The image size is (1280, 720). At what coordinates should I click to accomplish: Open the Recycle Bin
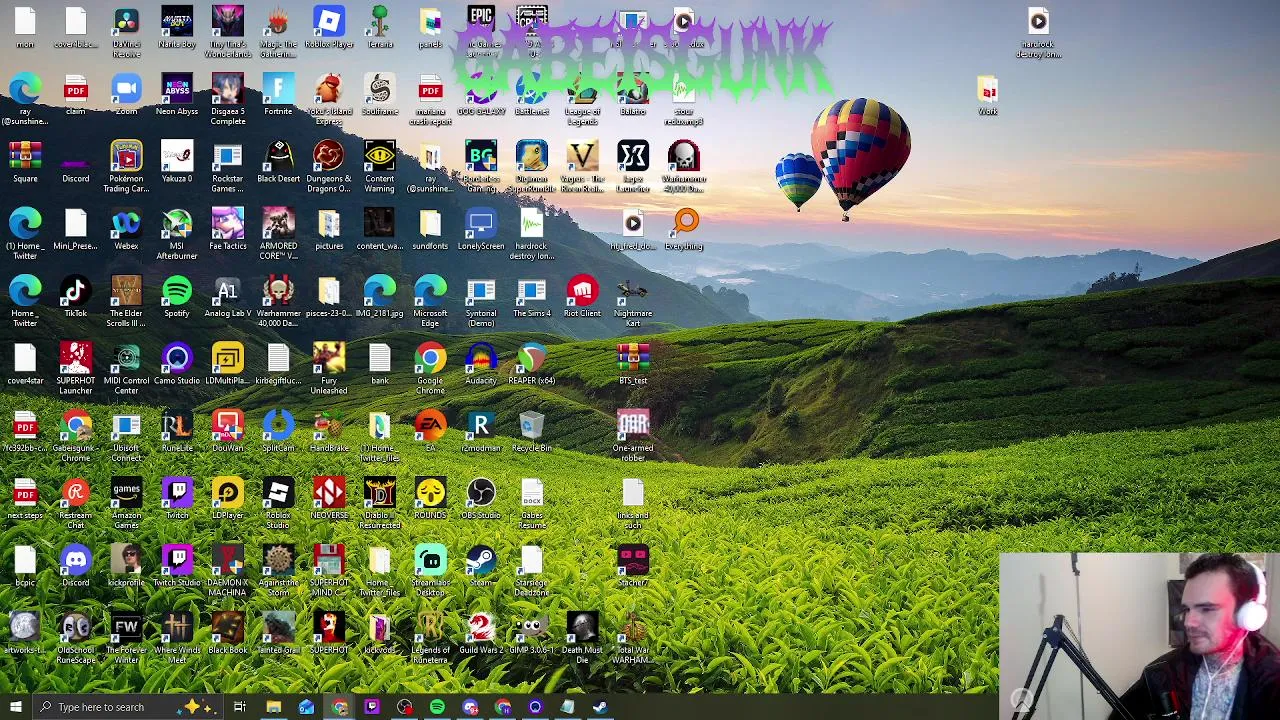pos(532,430)
